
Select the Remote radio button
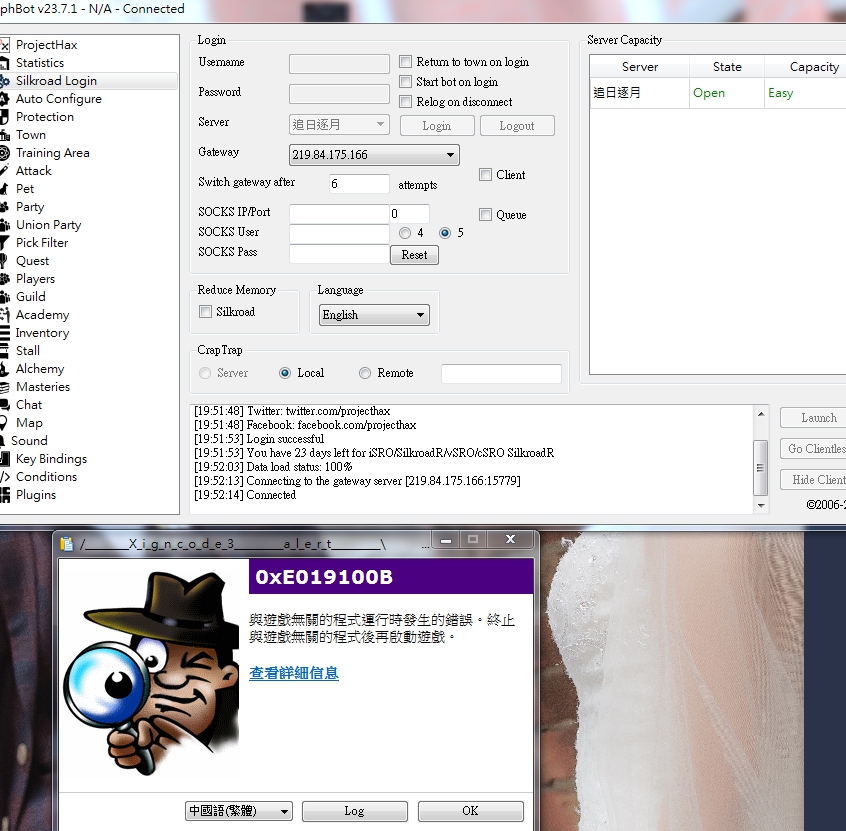(x=365, y=373)
